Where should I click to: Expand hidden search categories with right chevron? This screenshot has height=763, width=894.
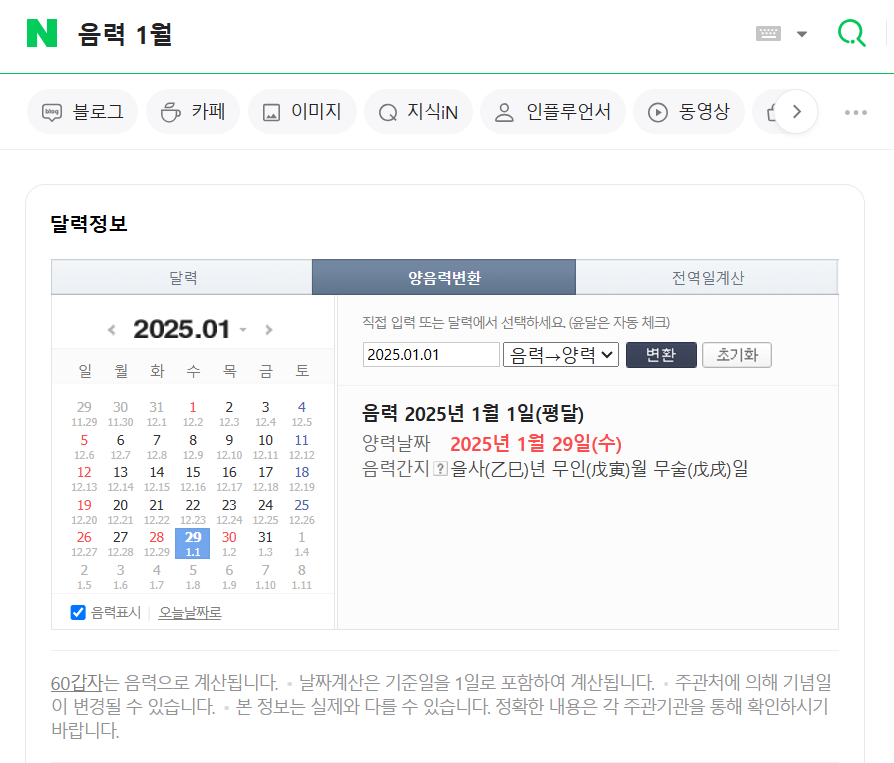click(795, 112)
